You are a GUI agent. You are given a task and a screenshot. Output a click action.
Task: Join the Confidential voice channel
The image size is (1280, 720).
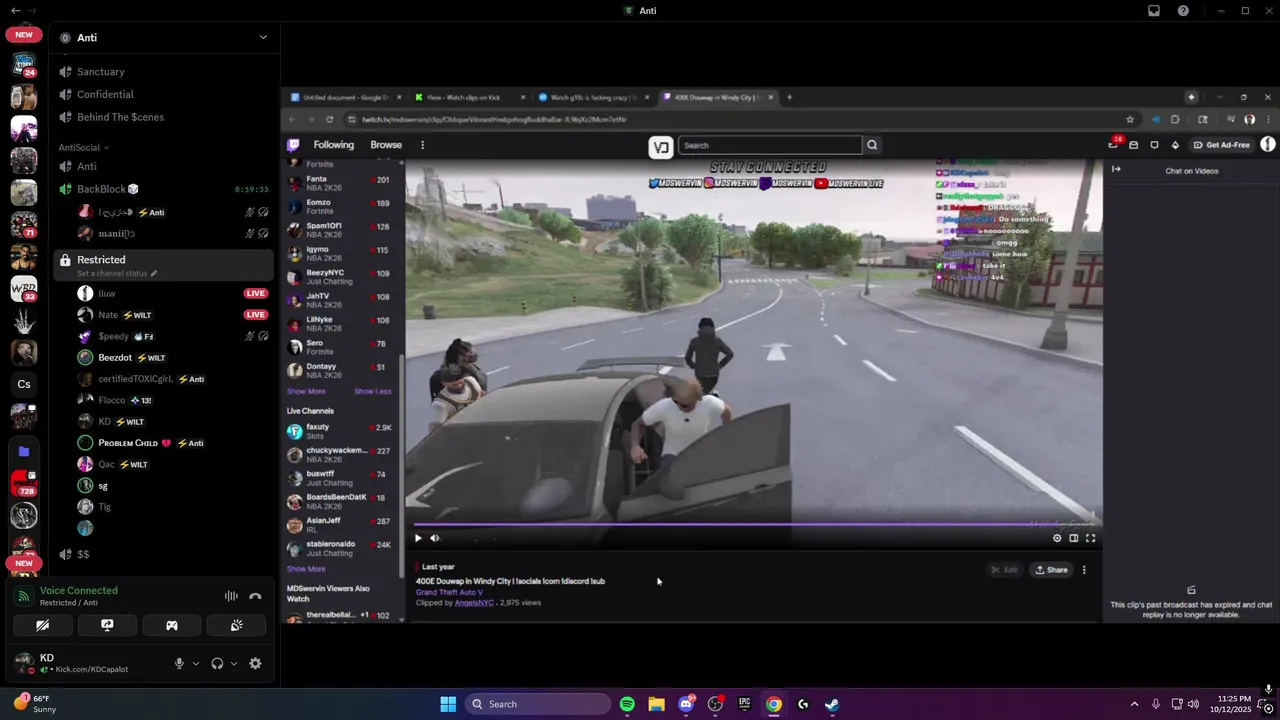pyautogui.click(x=163, y=94)
